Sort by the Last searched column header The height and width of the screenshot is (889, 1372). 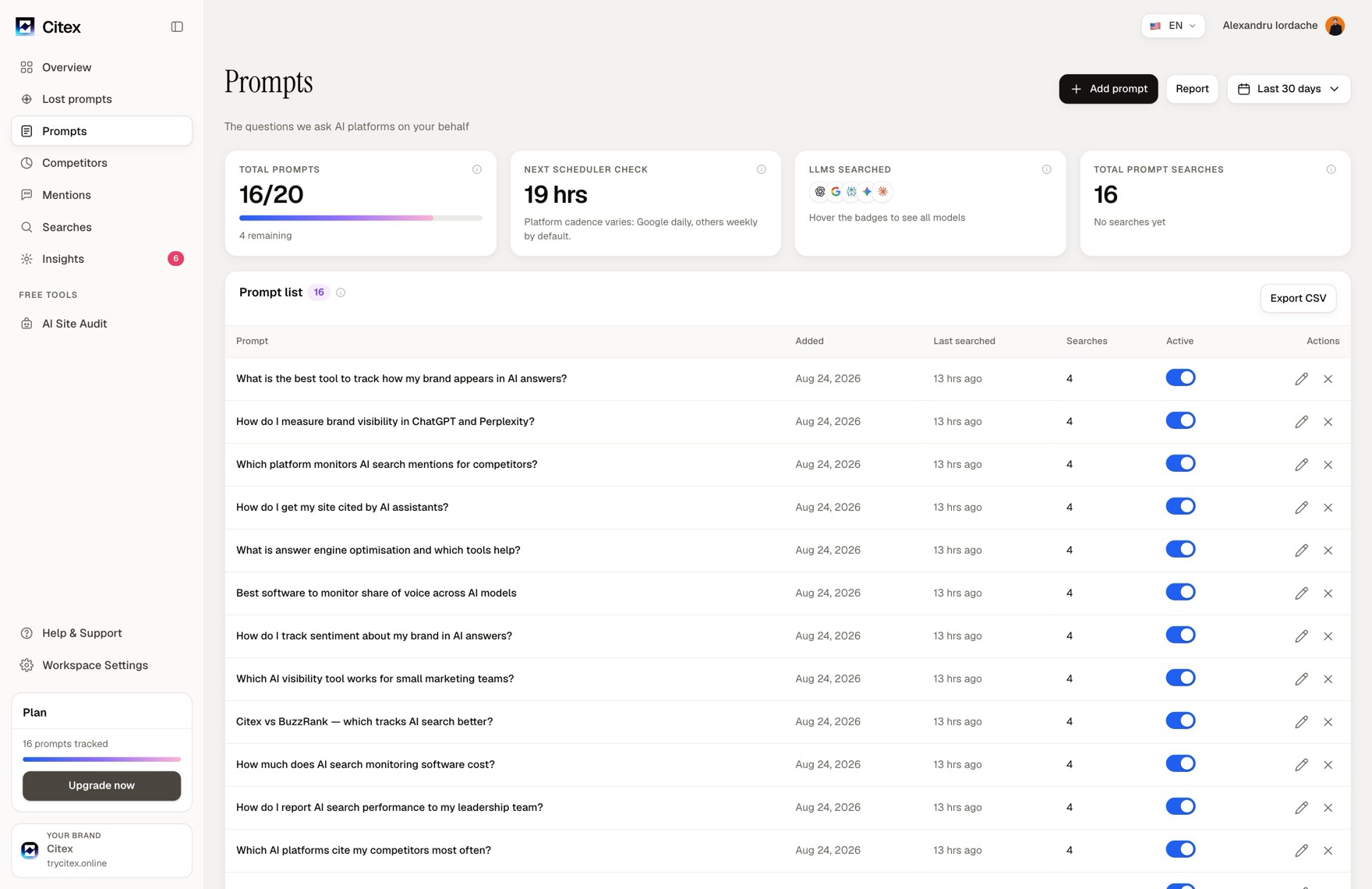tap(964, 341)
